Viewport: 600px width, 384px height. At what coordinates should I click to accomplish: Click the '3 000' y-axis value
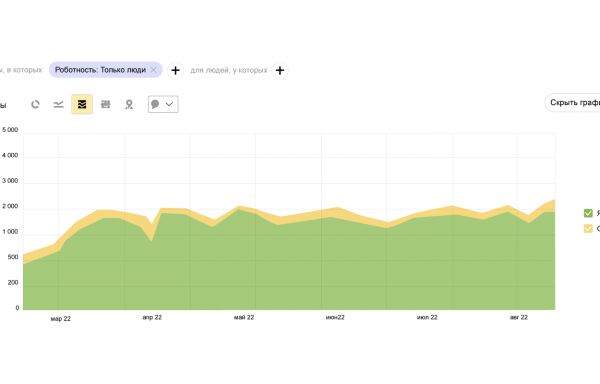(10, 181)
